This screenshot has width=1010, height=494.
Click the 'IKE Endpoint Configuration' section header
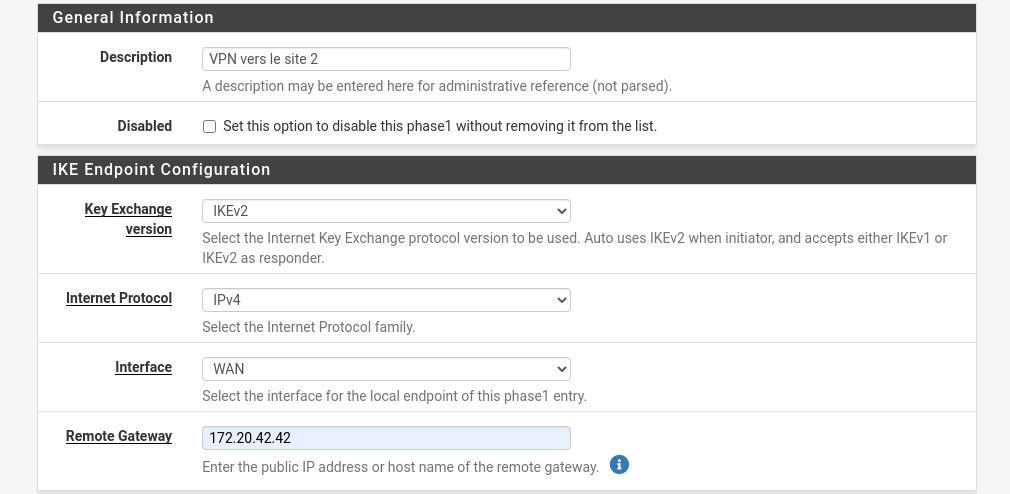(161, 170)
